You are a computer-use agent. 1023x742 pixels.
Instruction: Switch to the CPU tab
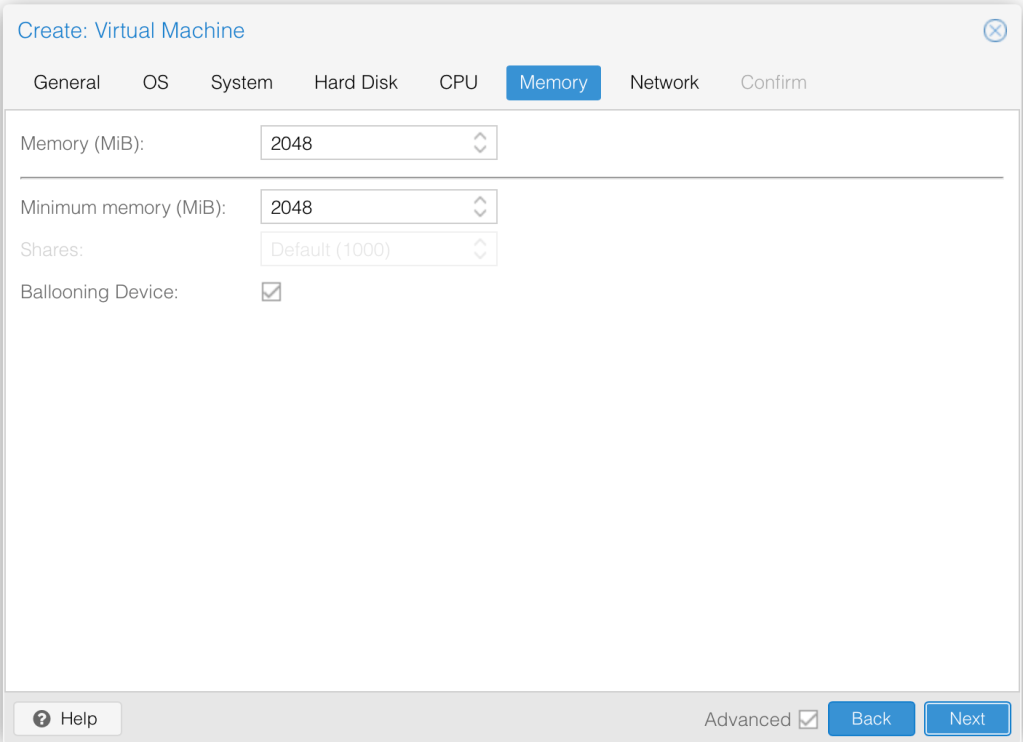(458, 83)
